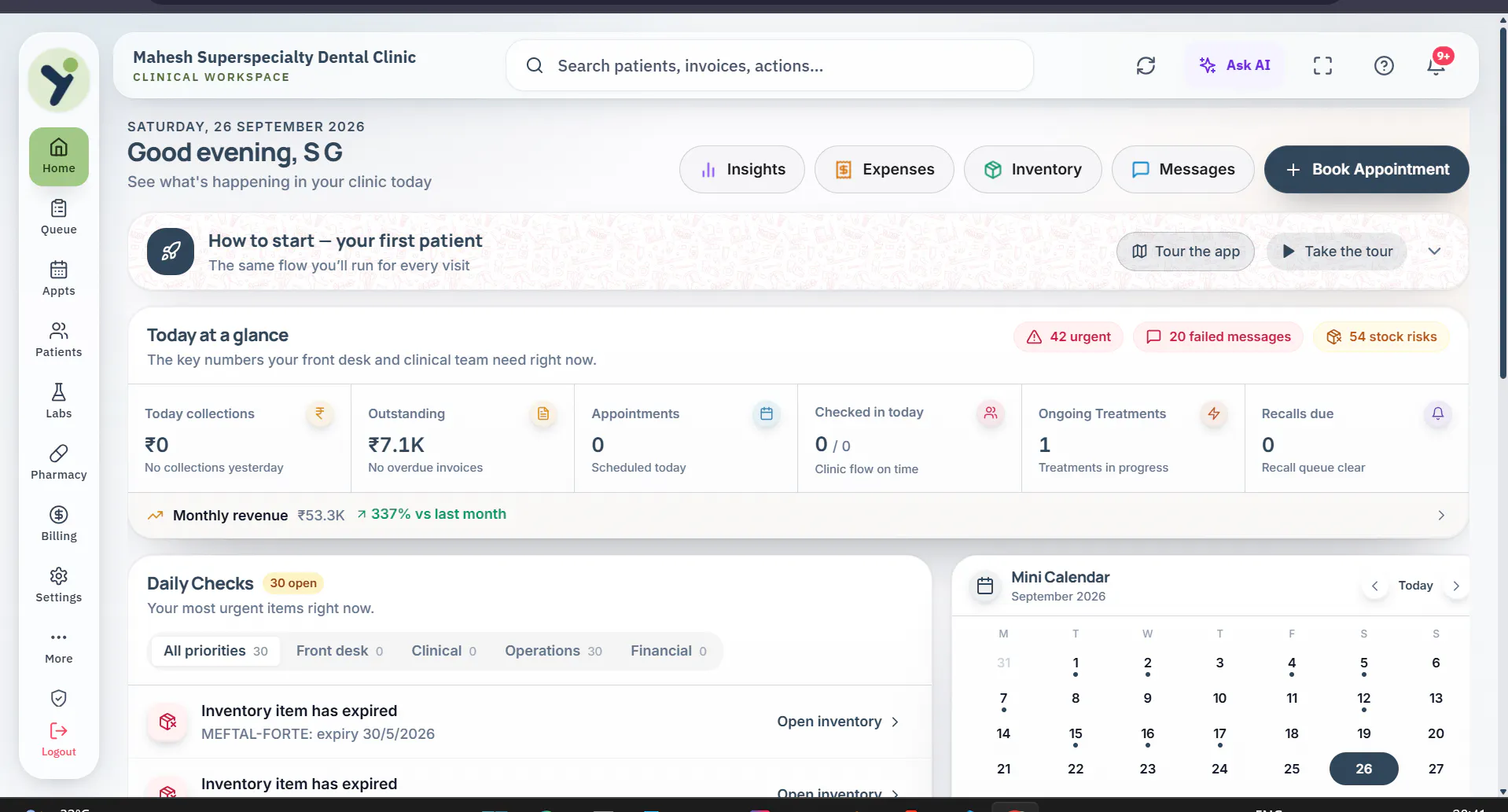
Task: Open inventory for MEFTAL-FORTE expired item
Action: tap(838, 722)
